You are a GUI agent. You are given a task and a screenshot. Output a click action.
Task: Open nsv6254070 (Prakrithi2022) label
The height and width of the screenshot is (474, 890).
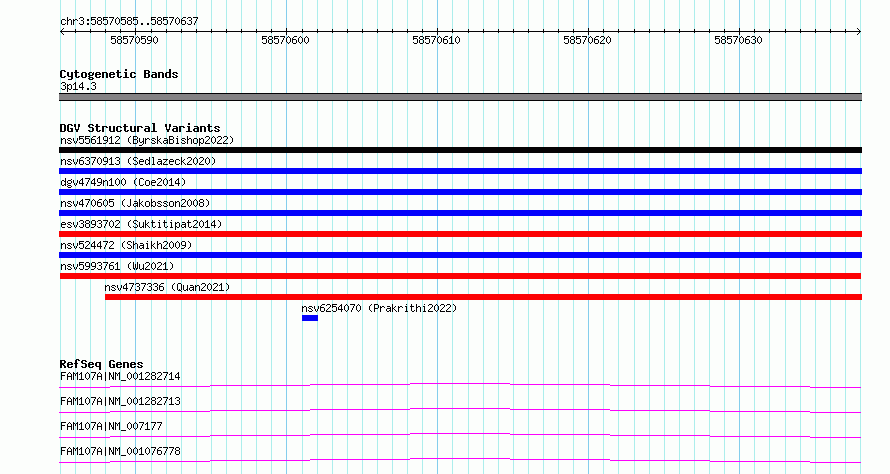379,308
